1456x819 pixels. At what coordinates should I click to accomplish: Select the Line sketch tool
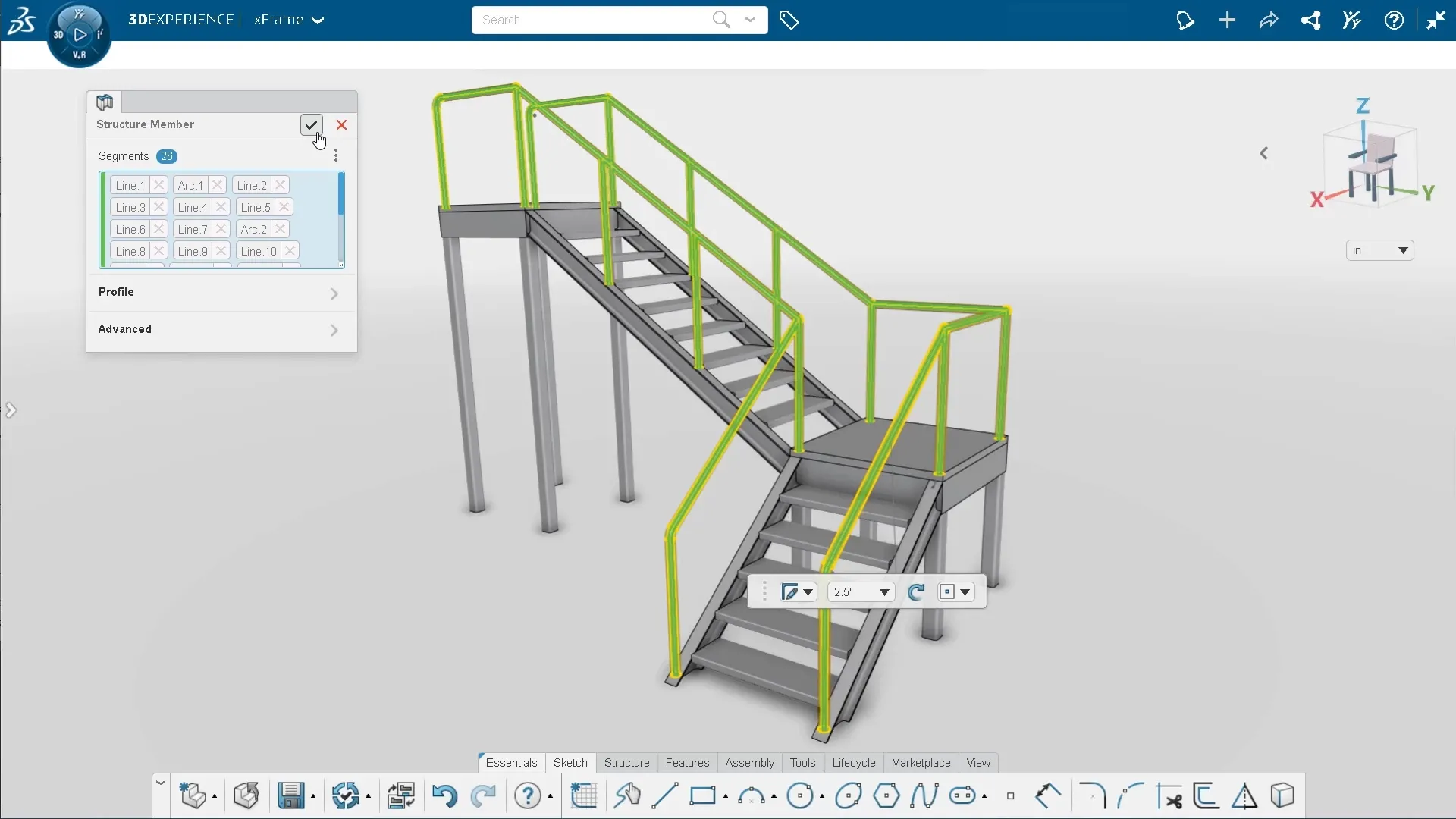tap(665, 795)
